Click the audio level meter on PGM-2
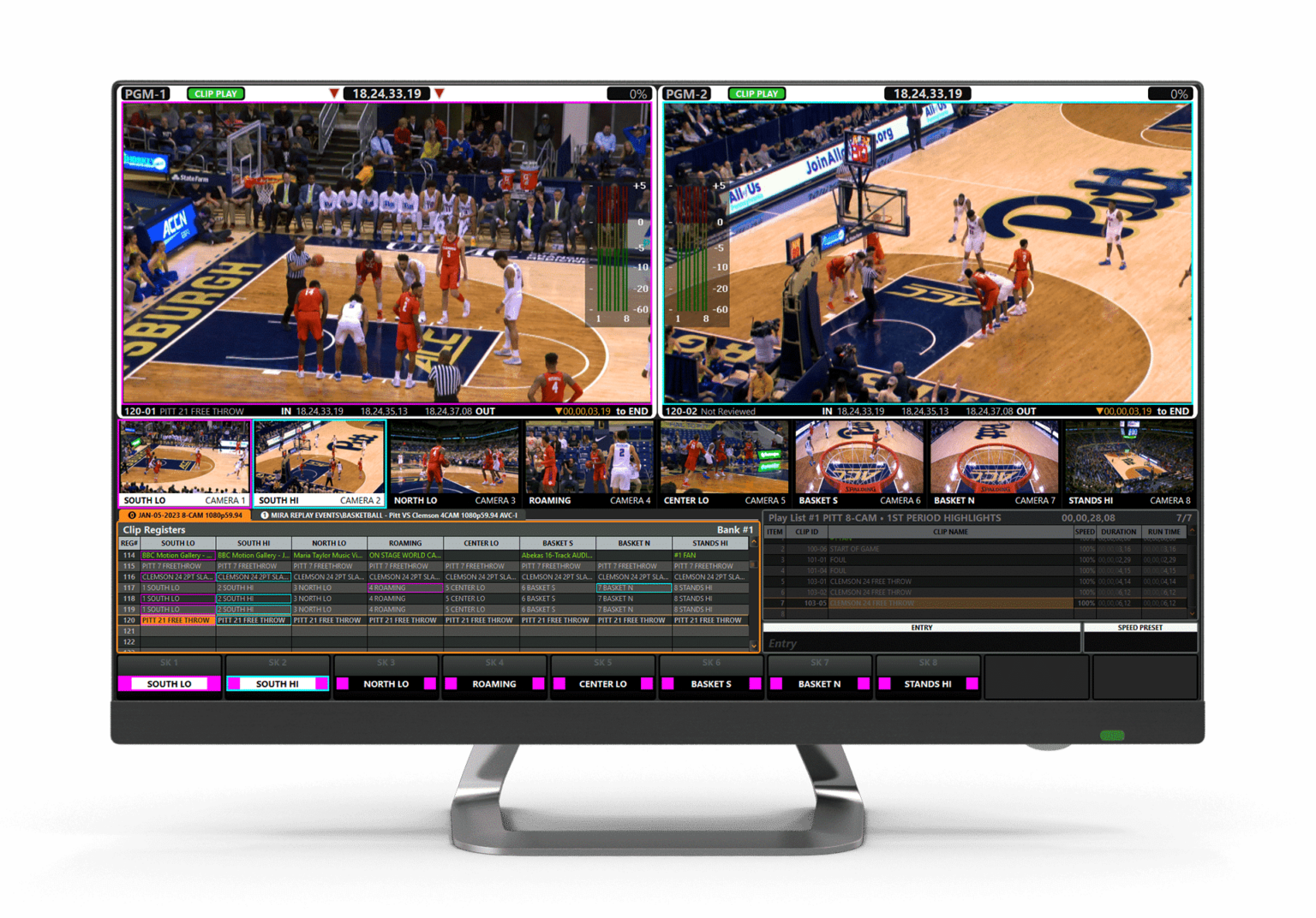The height and width of the screenshot is (918, 1316). point(696,248)
